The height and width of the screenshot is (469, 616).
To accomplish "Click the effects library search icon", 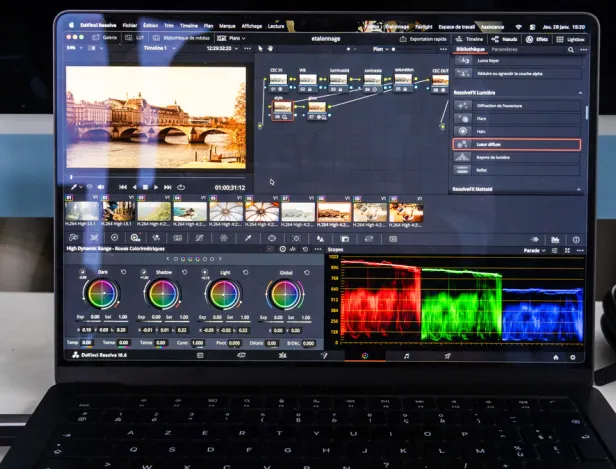I will click(570, 49).
